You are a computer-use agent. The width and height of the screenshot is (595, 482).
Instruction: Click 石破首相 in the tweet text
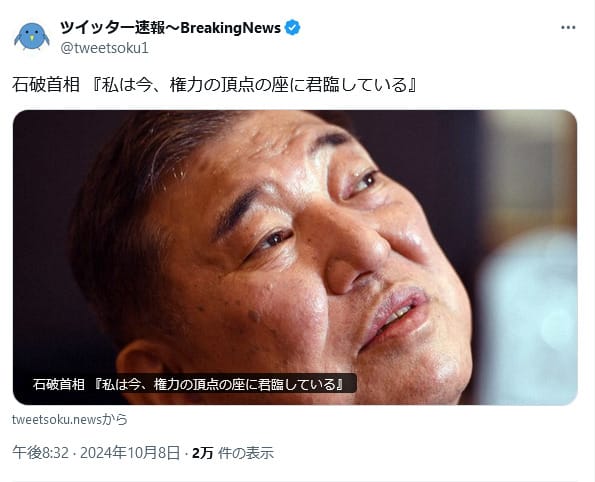[x=46, y=85]
